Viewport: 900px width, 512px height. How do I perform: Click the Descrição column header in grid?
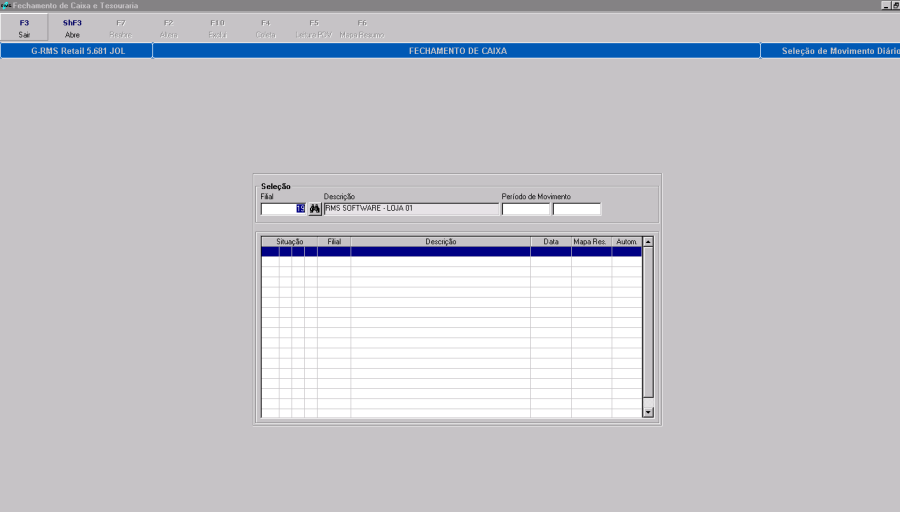441,242
